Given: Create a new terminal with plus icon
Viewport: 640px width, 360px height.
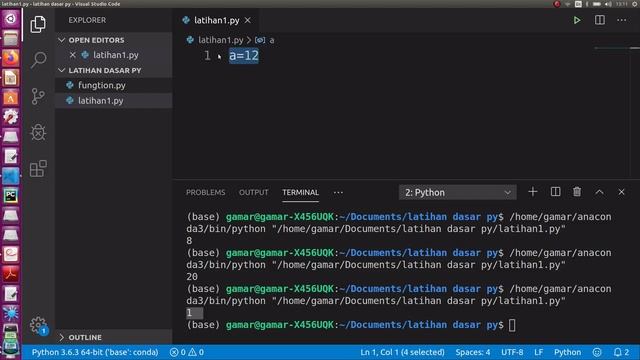Looking at the screenshot, I should 533,192.
